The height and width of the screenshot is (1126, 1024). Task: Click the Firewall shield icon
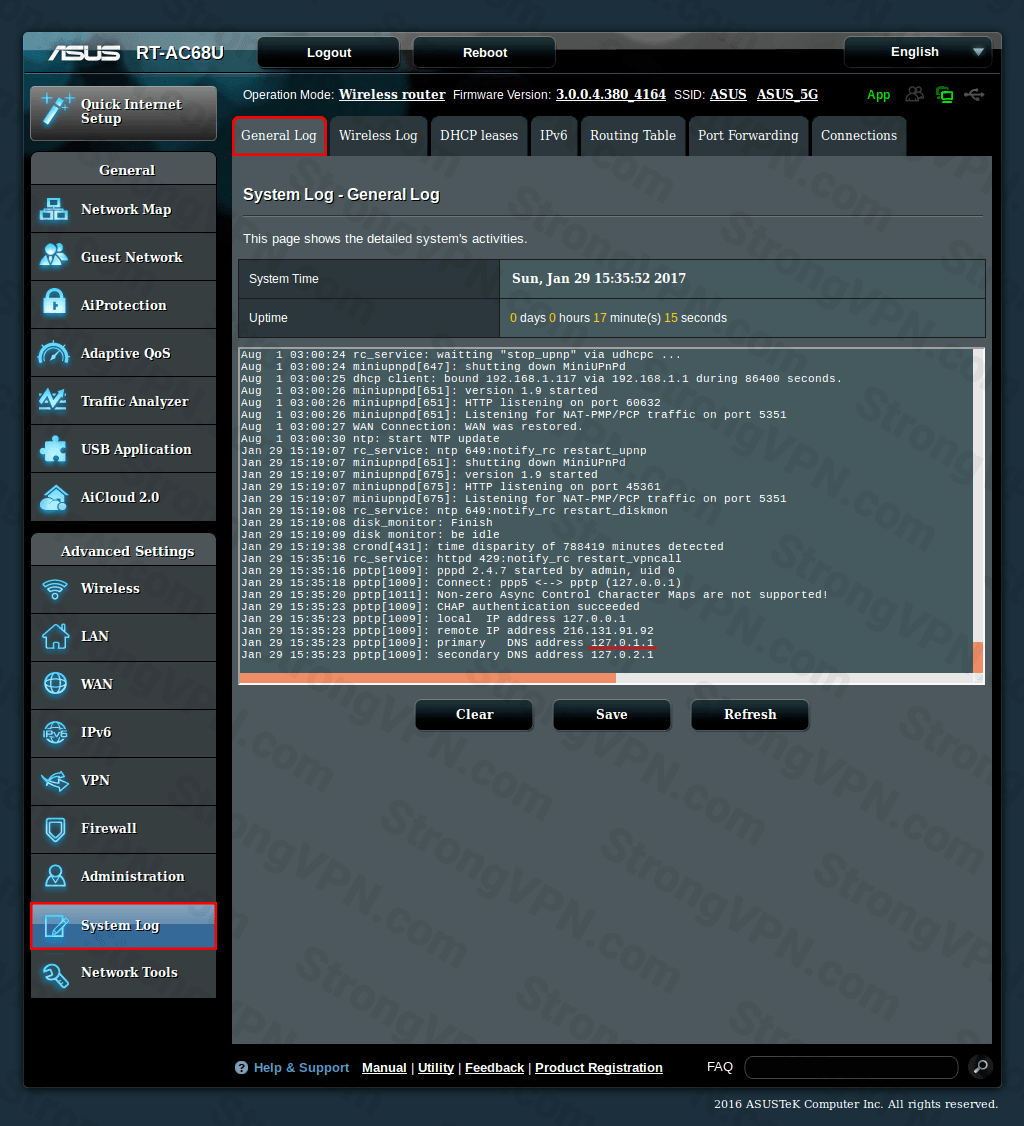pos(55,829)
